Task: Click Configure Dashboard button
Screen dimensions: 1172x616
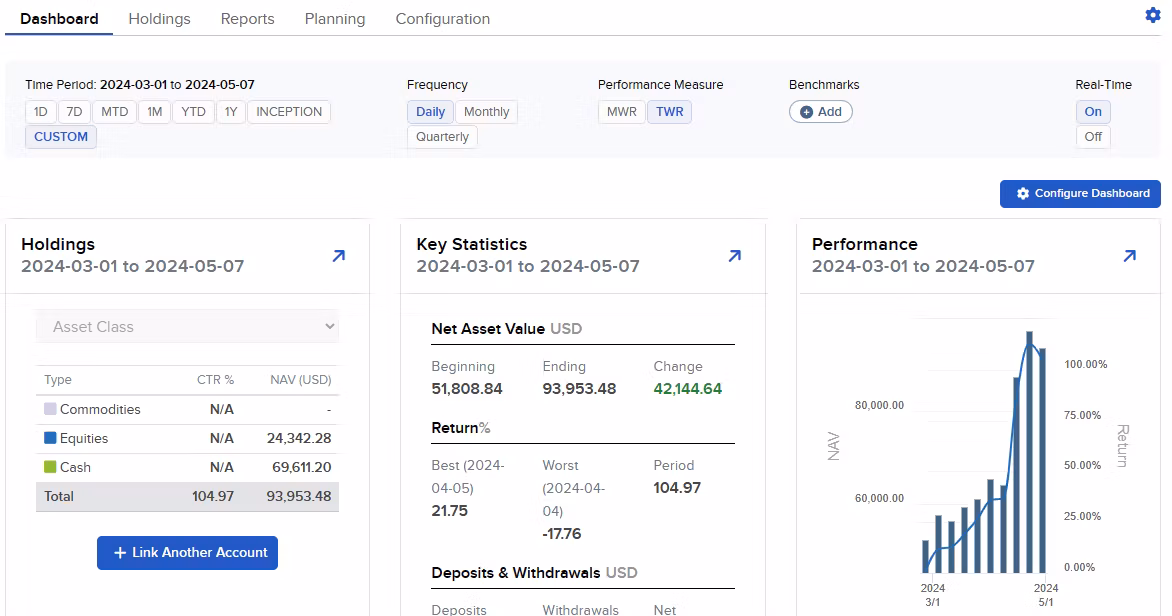Action: coord(1080,194)
